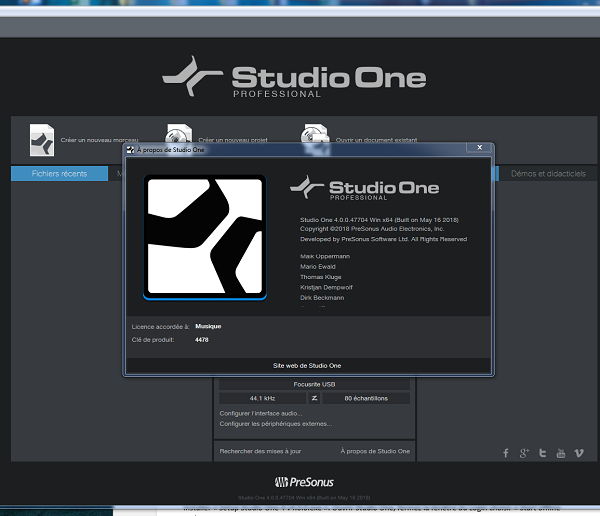Click Ouvrir un document existant
This screenshot has width=600, height=516.
click(x=377, y=140)
